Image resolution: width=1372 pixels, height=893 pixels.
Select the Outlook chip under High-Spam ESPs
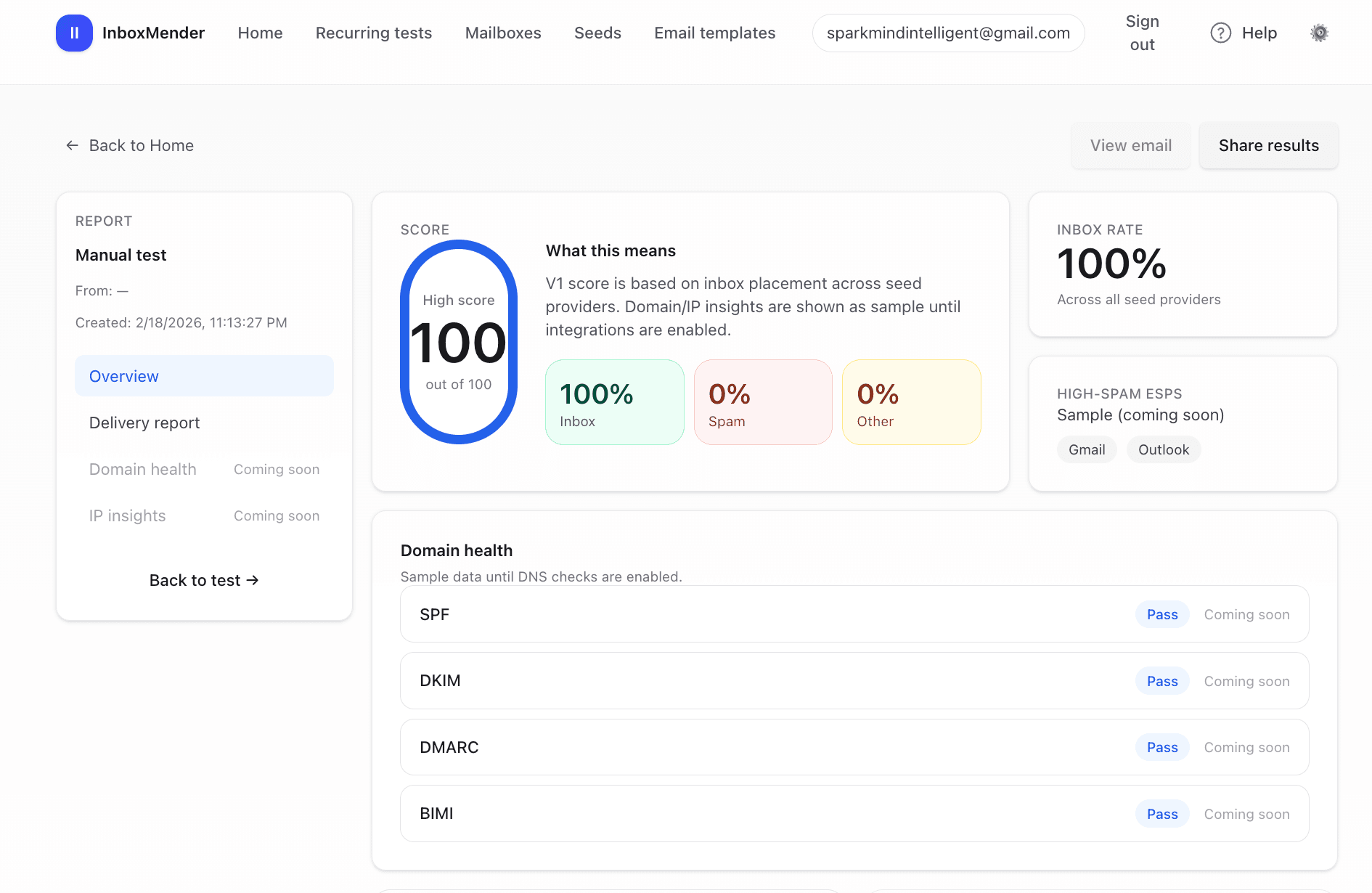1164,449
